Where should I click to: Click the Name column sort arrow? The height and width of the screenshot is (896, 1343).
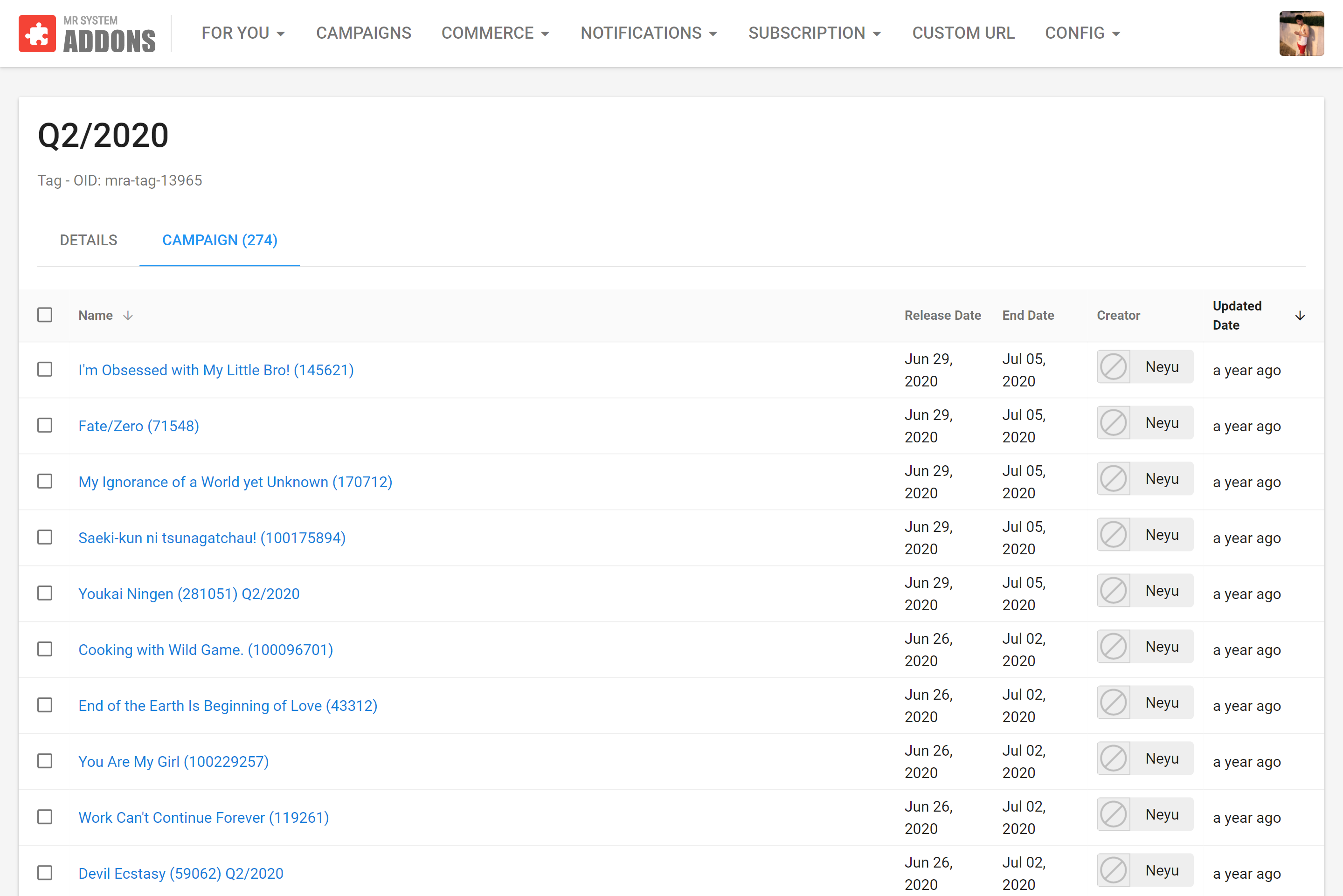coord(128,316)
